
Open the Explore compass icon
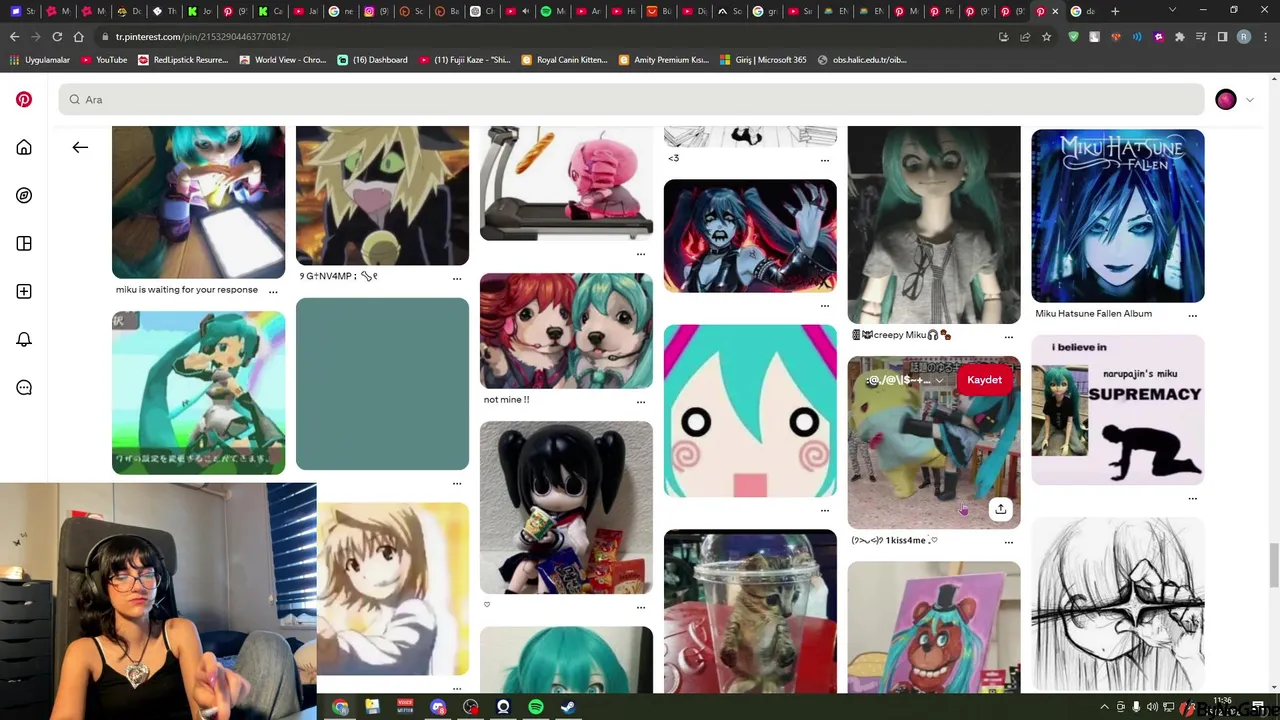[x=24, y=195]
